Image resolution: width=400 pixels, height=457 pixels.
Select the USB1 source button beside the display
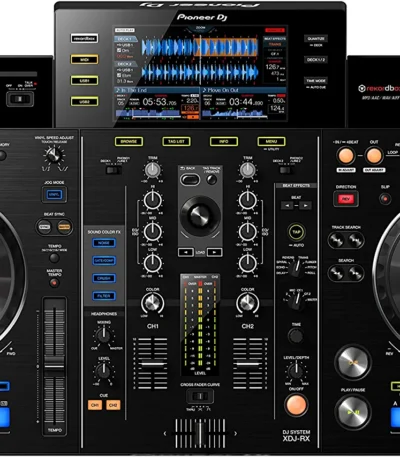84,80
